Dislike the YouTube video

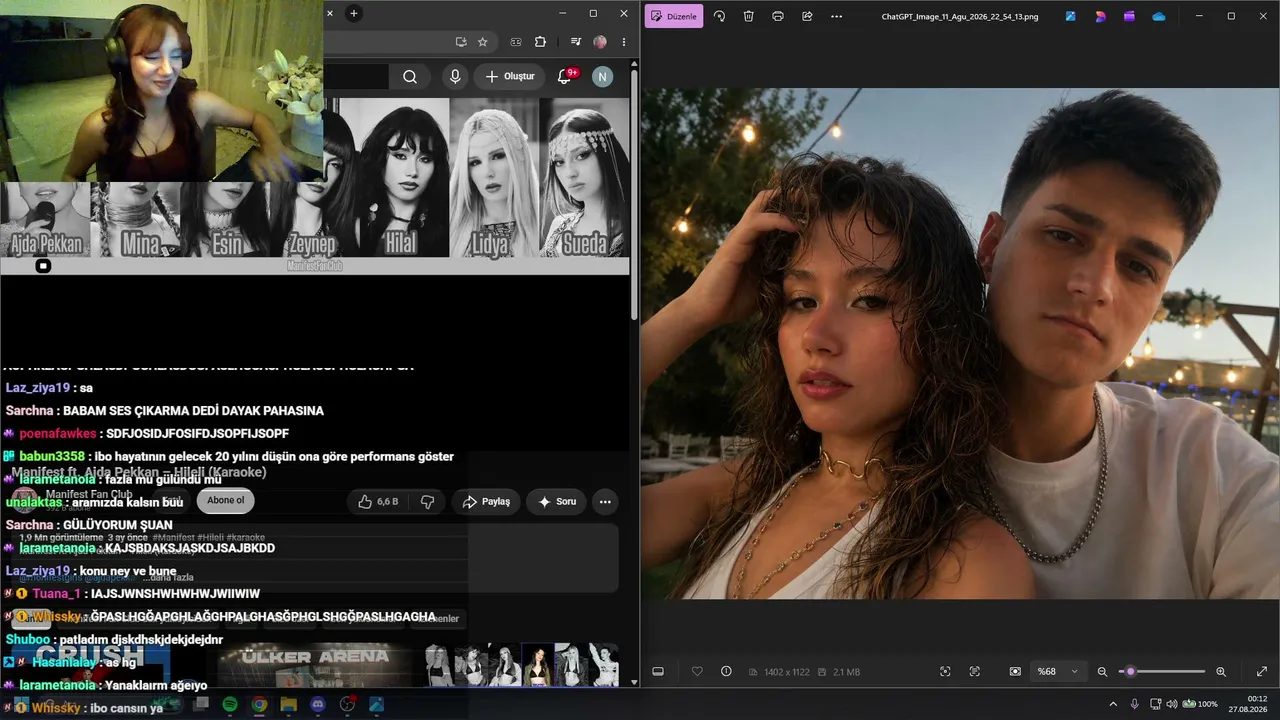(427, 502)
